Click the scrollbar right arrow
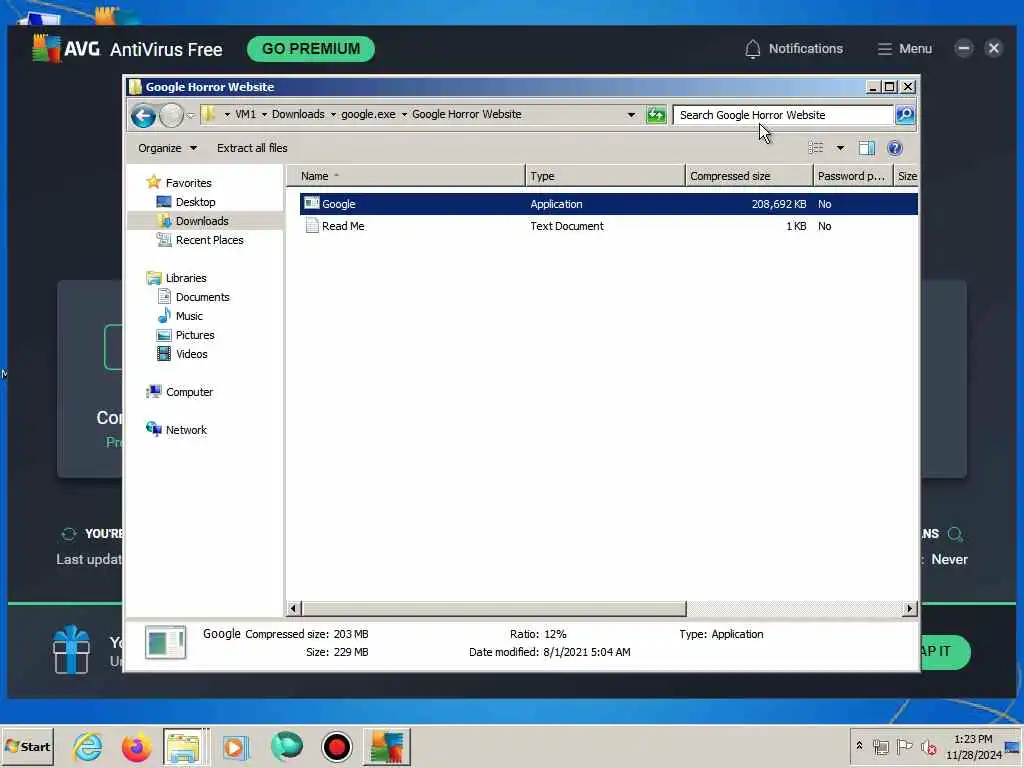 pyautogui.click(x=909, y=609)
